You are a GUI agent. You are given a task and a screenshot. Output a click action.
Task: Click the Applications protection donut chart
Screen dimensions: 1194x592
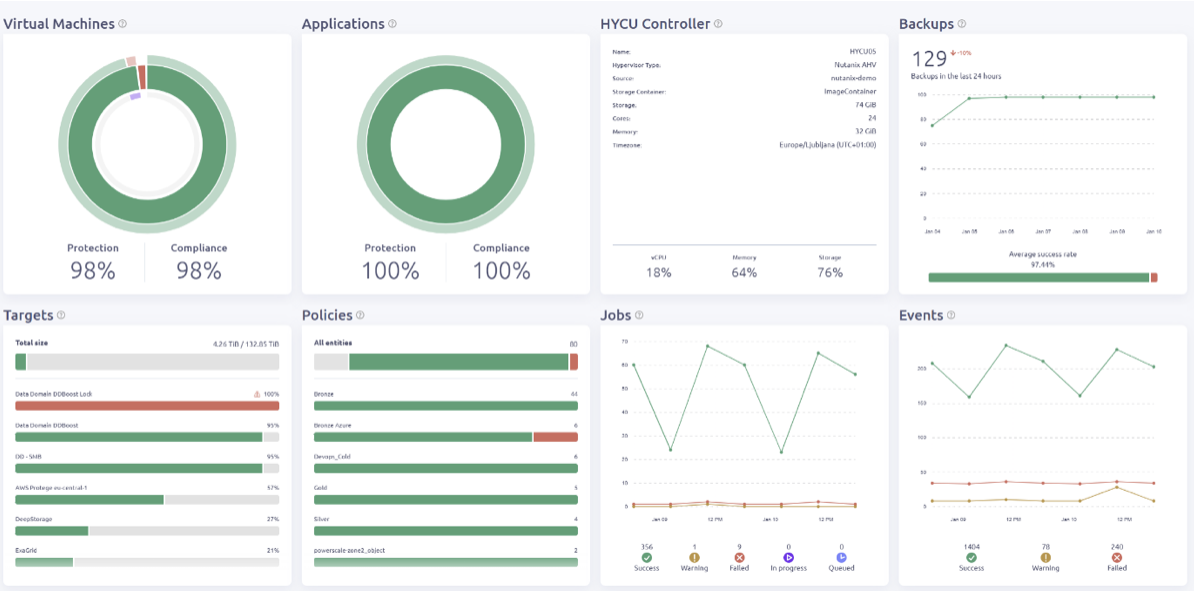[445, 136]
